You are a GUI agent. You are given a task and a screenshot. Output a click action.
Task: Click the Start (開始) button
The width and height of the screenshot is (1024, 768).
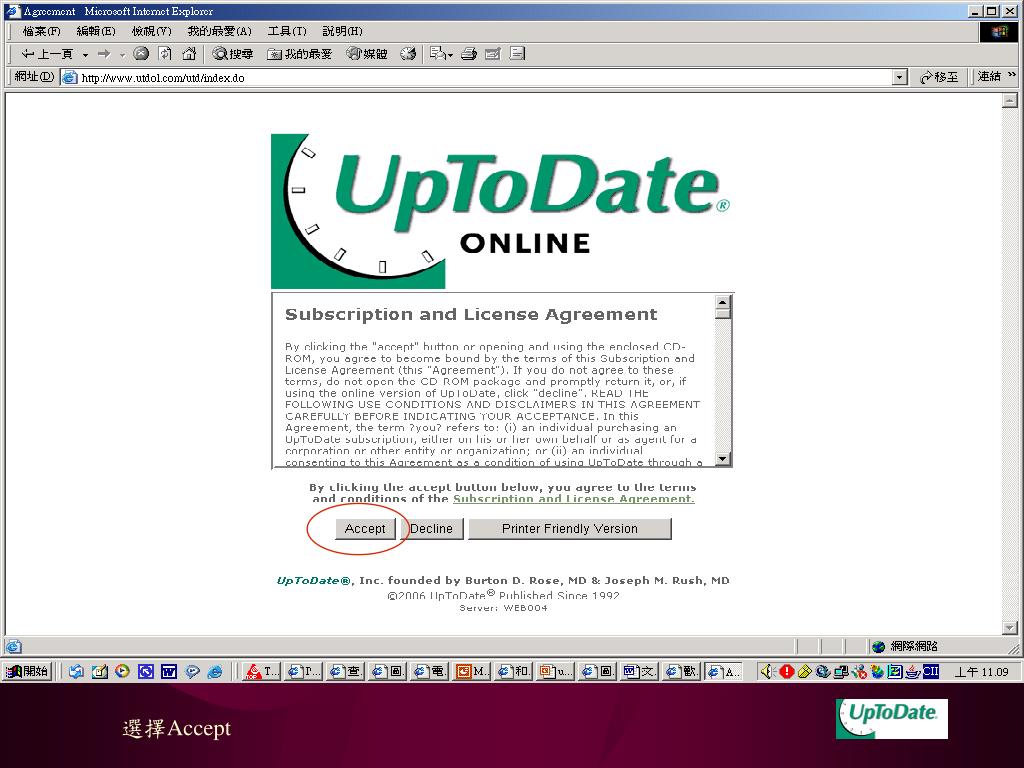tap(28, 671)
